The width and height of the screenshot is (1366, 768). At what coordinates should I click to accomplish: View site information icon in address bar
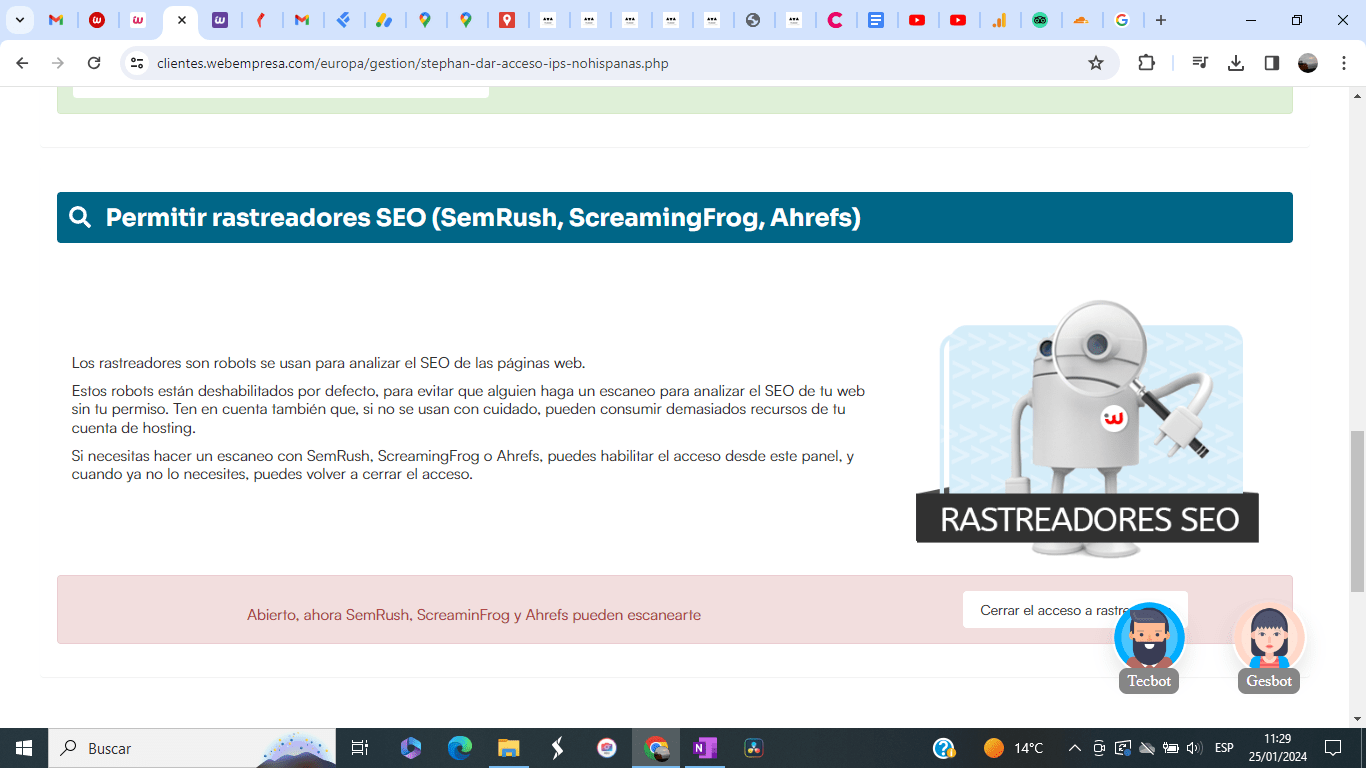click(x=138, y=63)
